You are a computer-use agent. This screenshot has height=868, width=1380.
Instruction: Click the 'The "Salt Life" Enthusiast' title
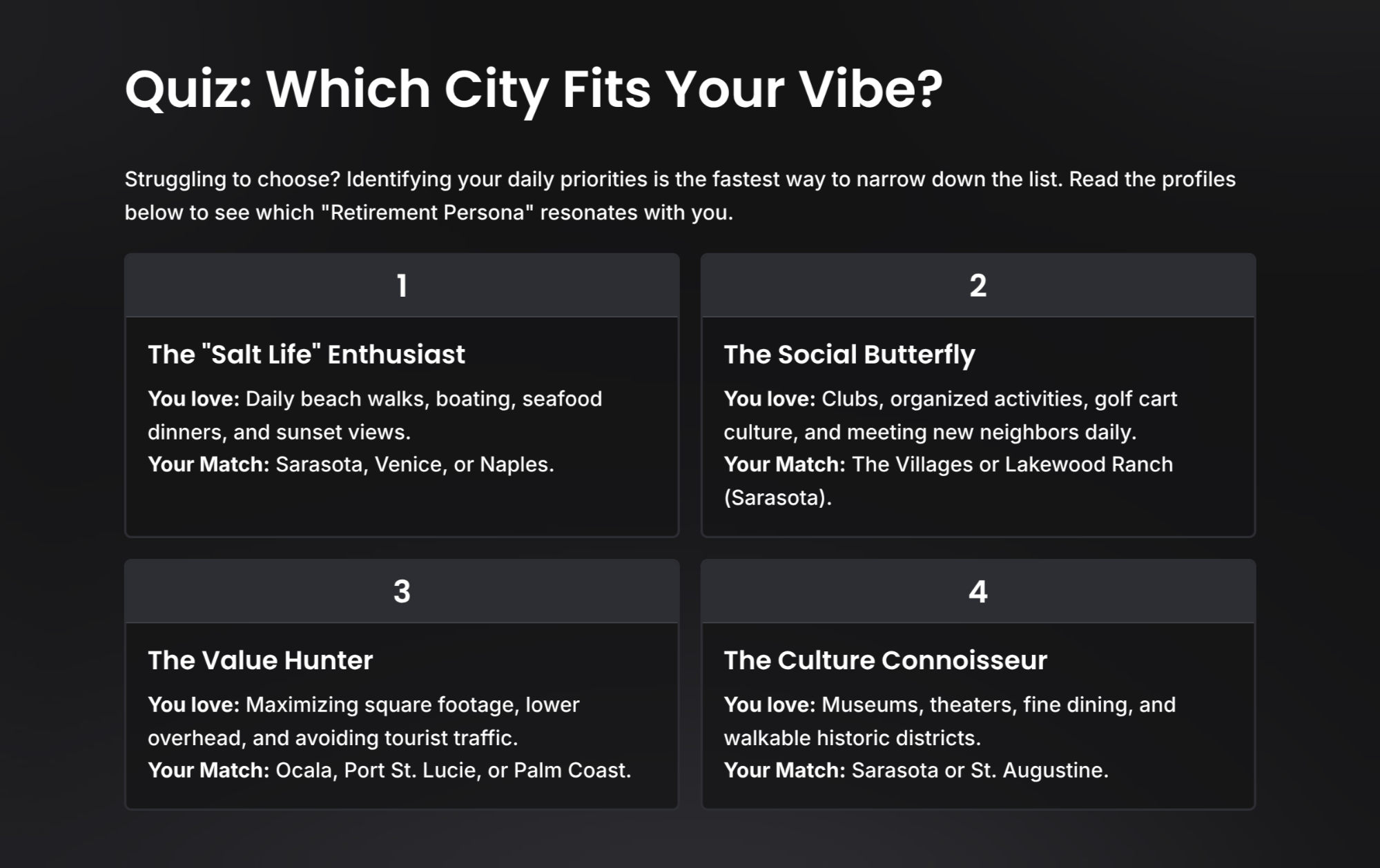tap(306, 355)
